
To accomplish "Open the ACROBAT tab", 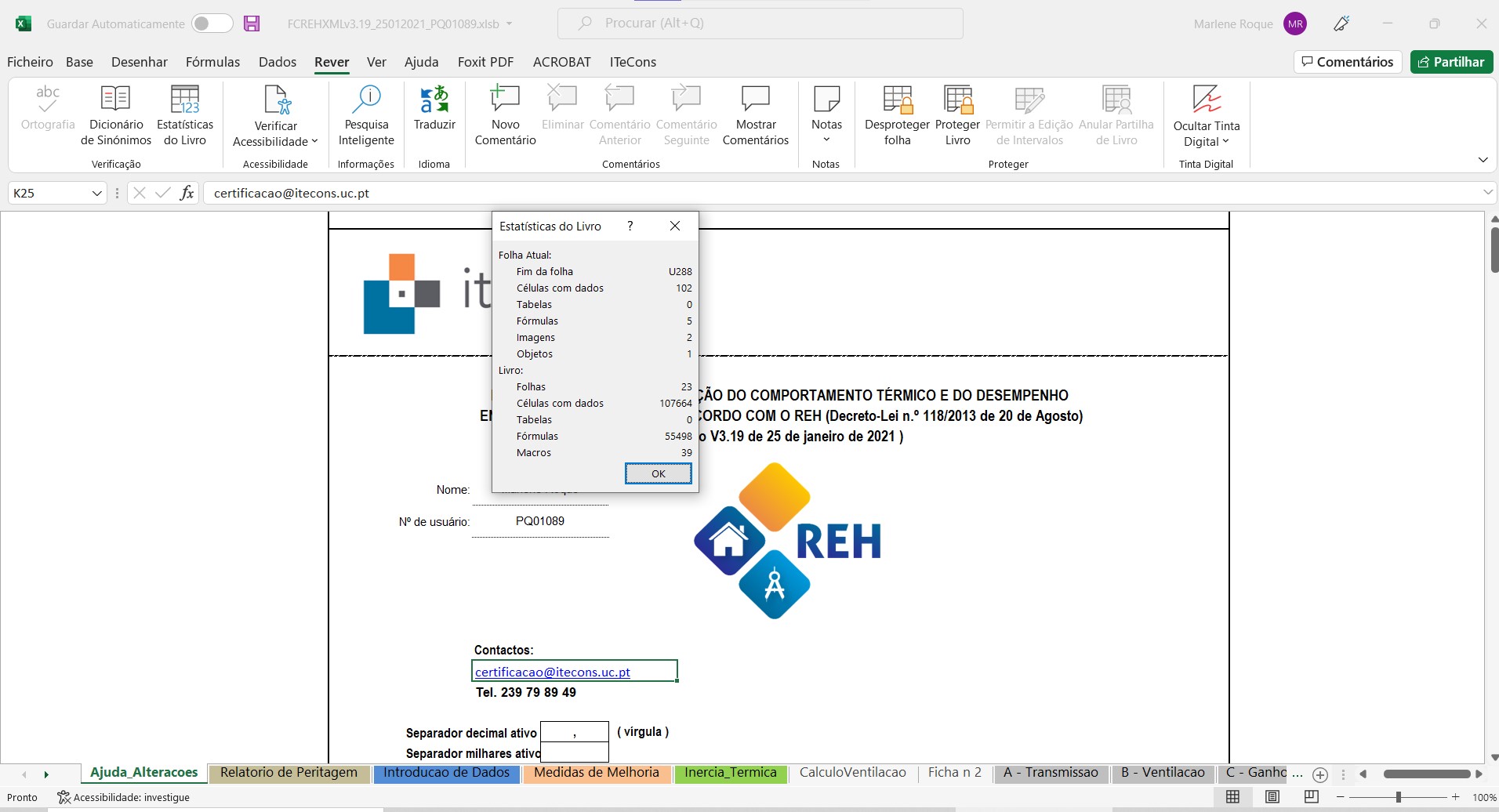I will [x=561, y=62].
